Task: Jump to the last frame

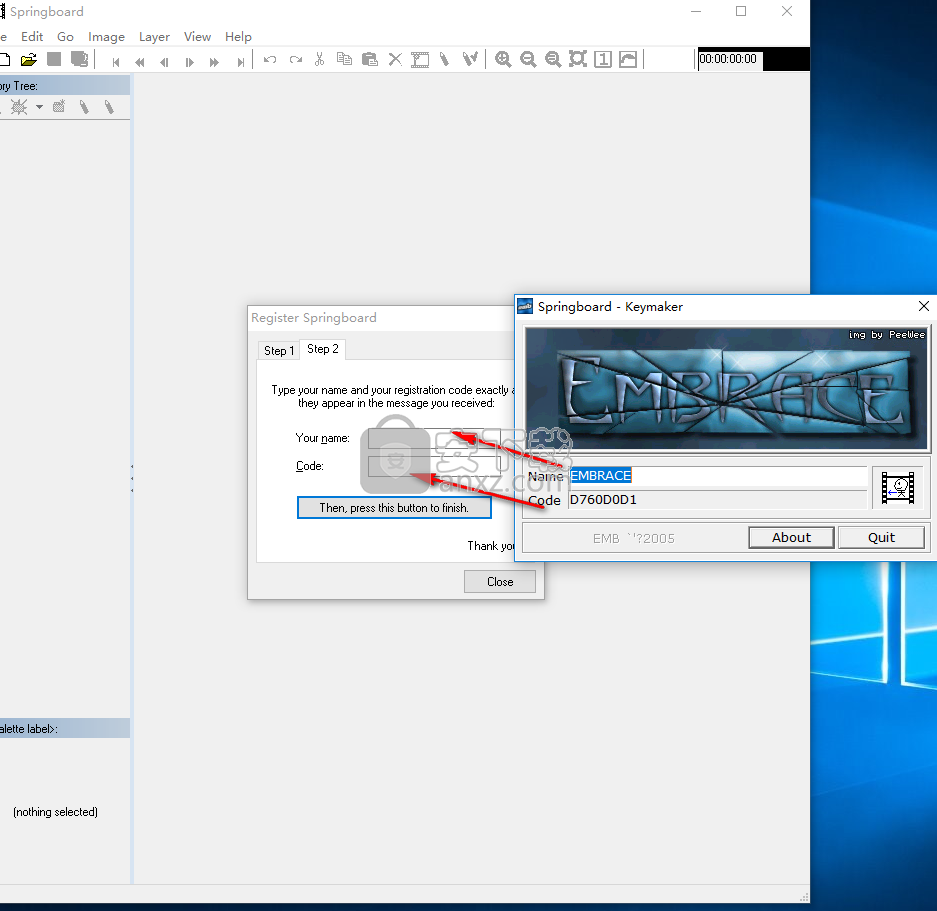Action: tap(240, 62)
